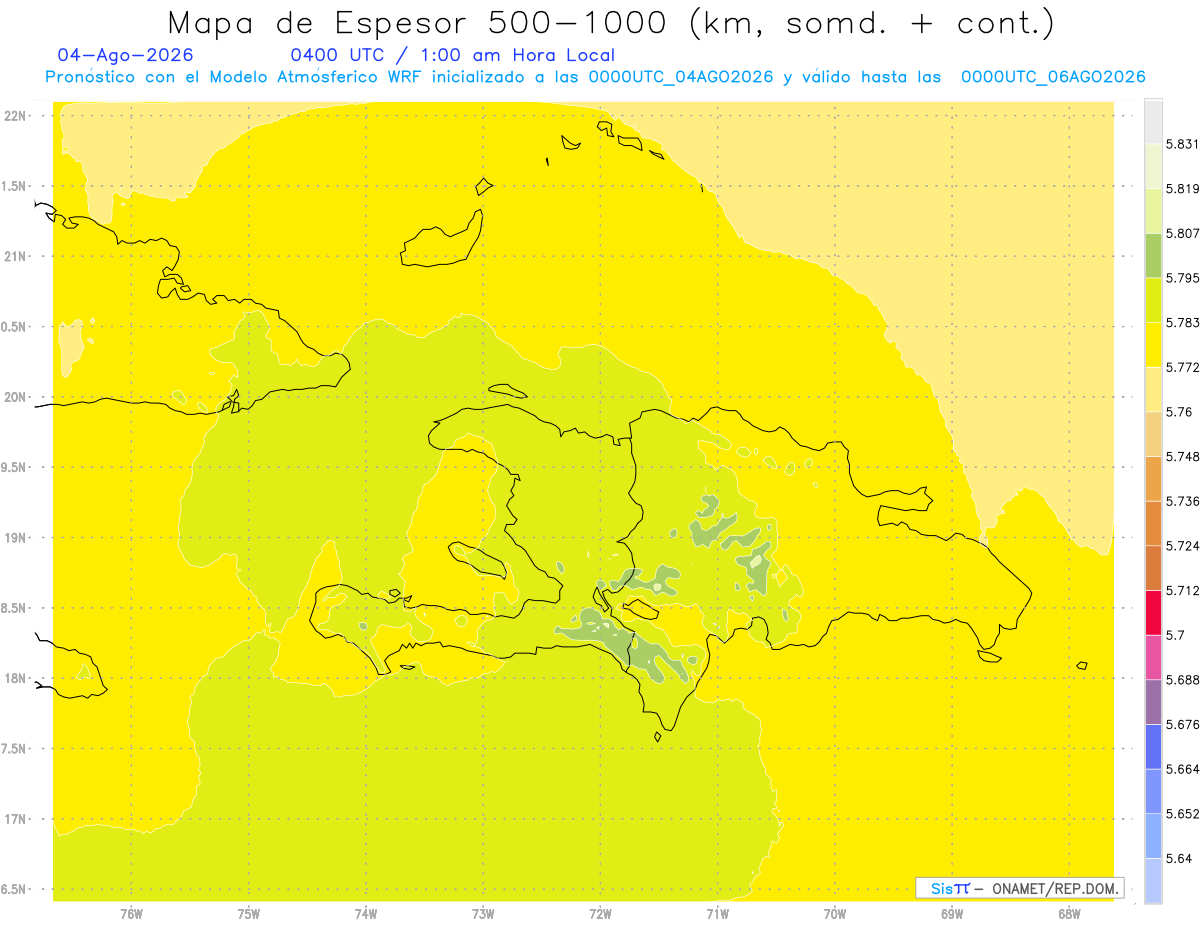Image resolution: width=1200 pixels, height=927 pixels.
Task: Click the 70W longitude axis label
Action: 835,913
